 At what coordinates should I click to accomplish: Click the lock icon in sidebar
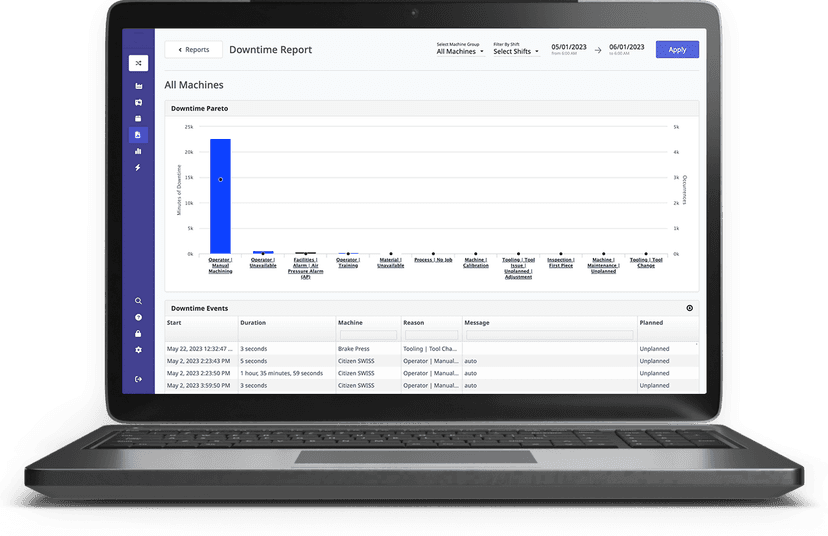[x=138, y=333]
